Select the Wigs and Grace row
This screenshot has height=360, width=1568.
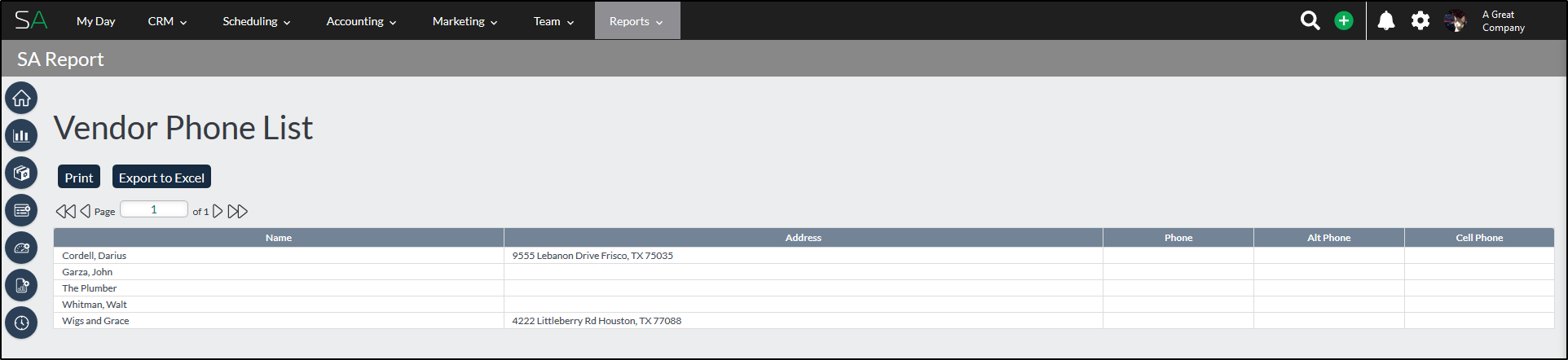pyautogui.click(x=804, y=321)
